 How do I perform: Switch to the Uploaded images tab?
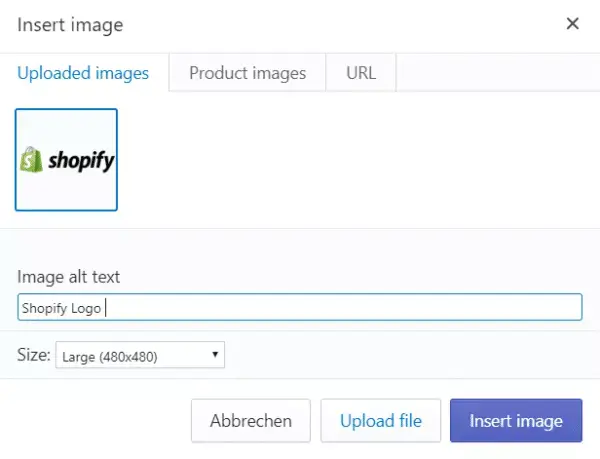tap(83, 73)
